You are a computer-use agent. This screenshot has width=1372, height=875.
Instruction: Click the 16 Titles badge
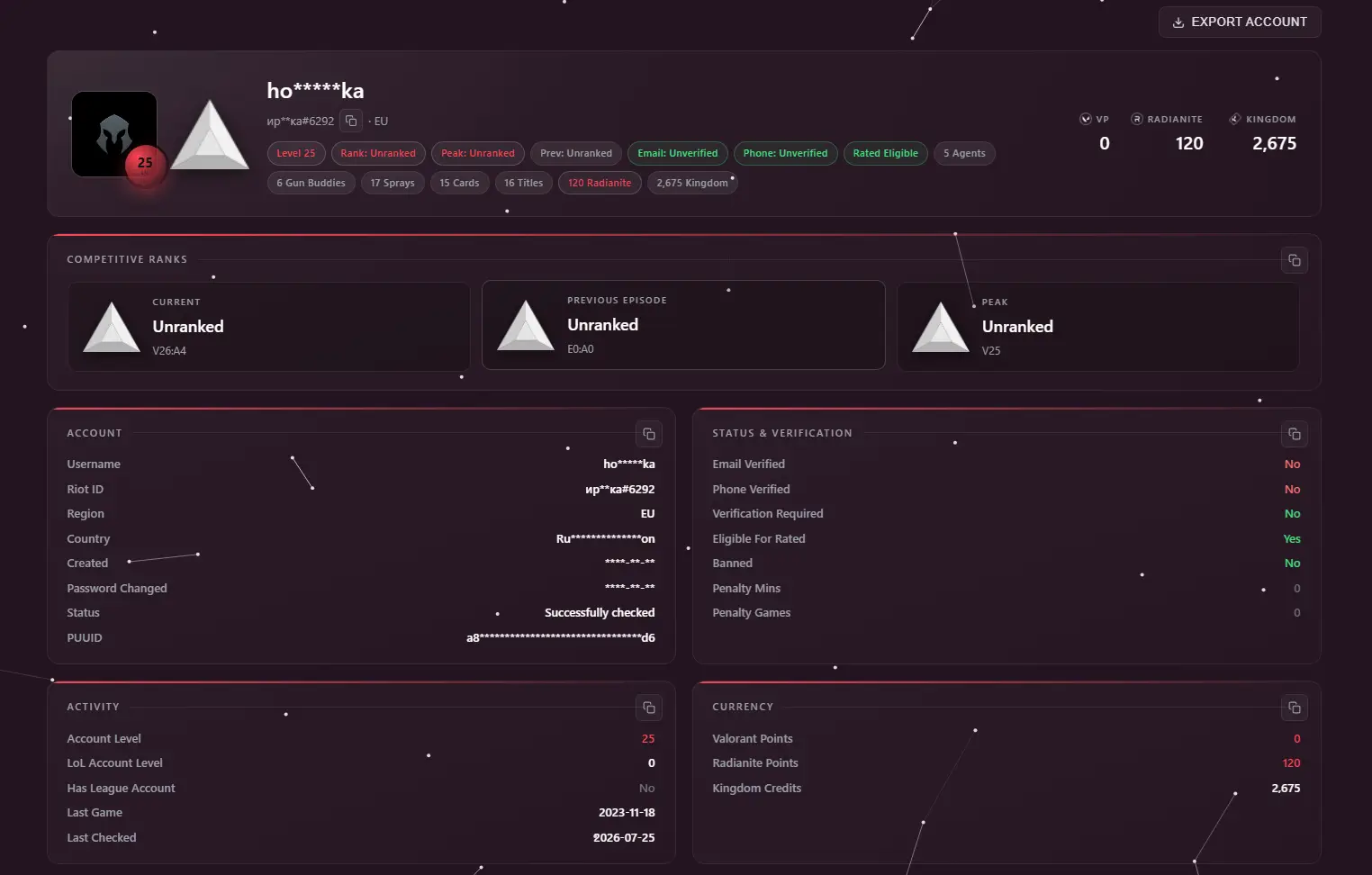coord(523,183)
